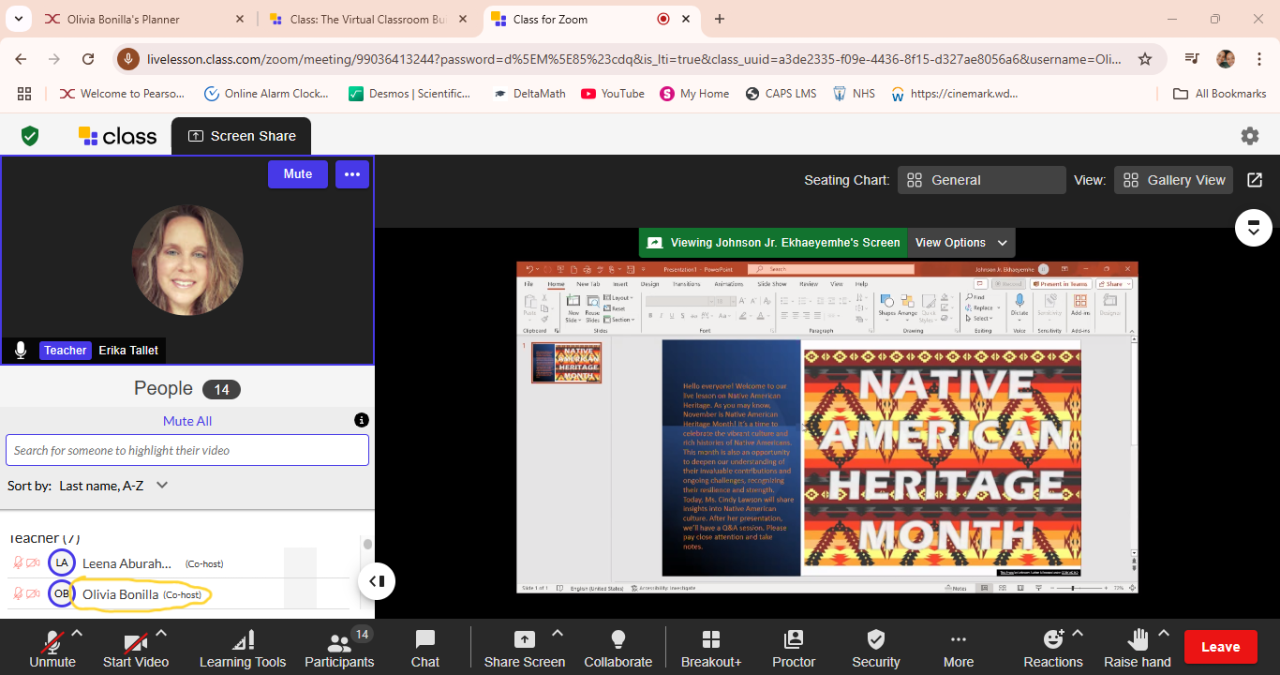Click Olivia Bonilla in the people list

pyautogui.click(x=120, y=594)
